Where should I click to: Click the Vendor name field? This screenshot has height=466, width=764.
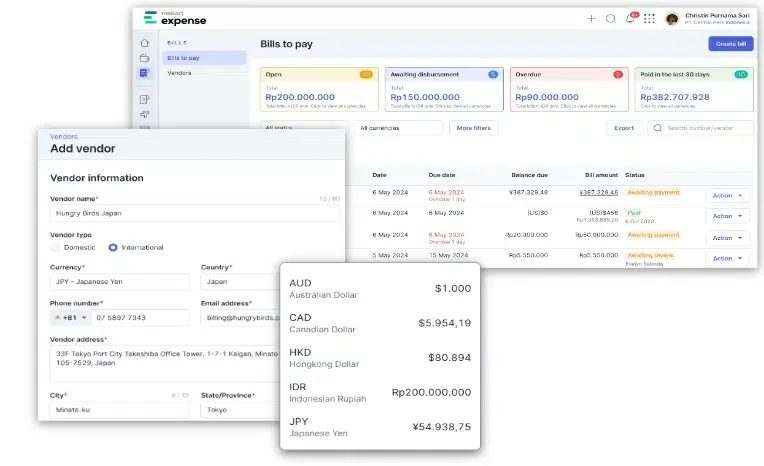[195, 214]
